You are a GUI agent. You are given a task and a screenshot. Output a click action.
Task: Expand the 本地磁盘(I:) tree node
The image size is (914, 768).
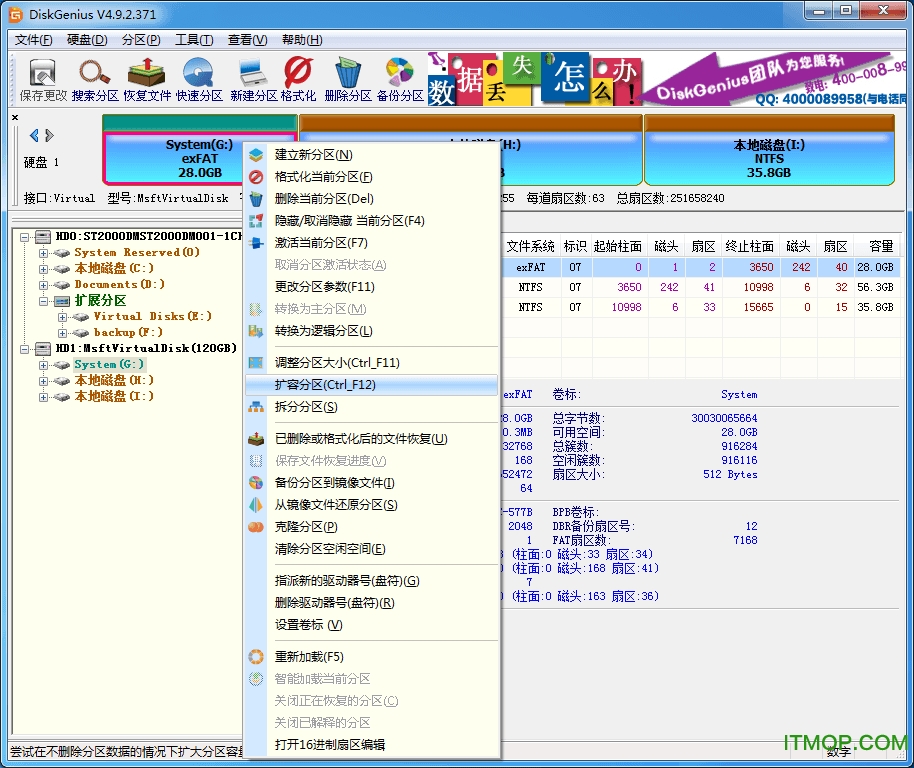(x=43, y=397)
